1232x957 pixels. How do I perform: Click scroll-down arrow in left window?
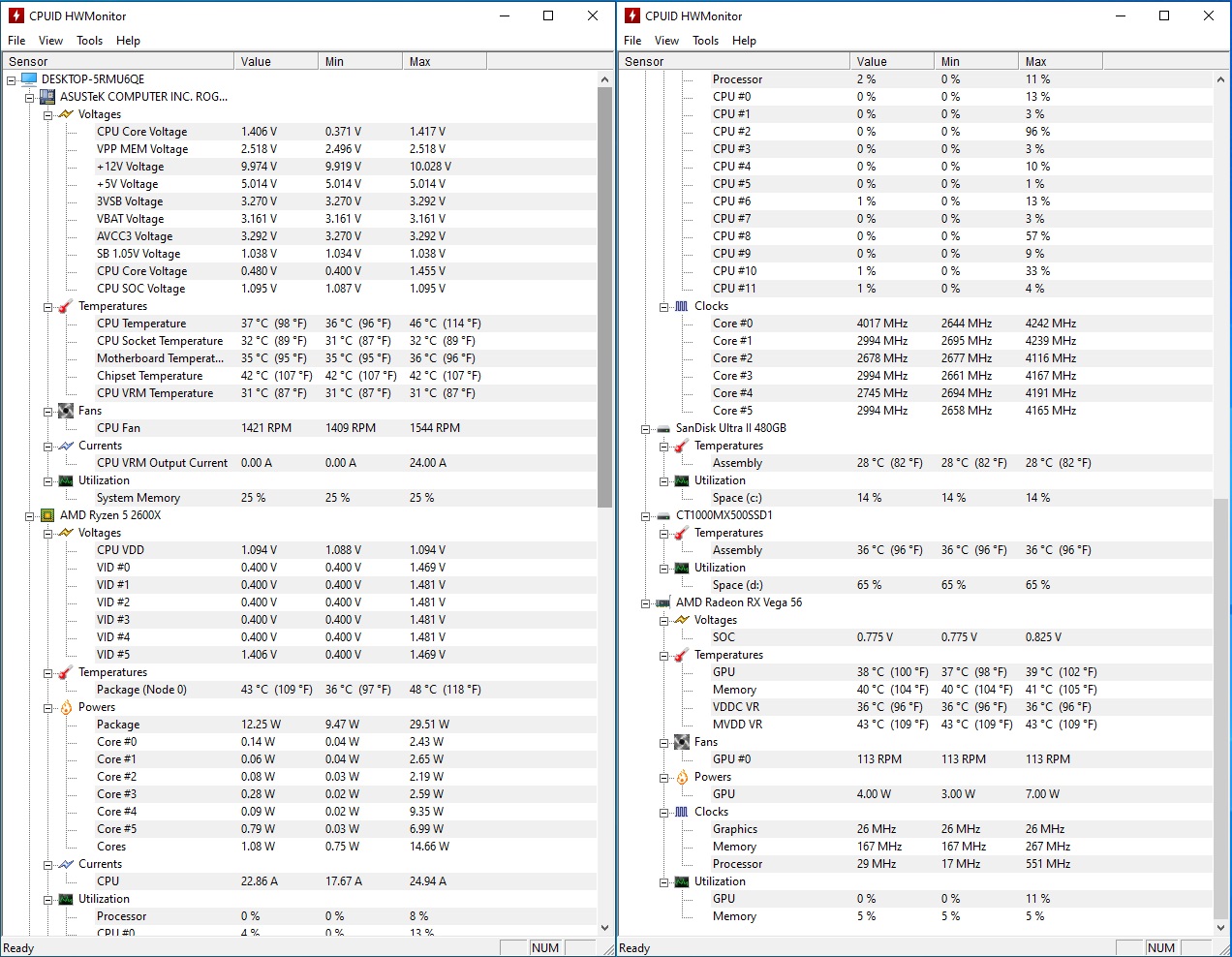(x=605, y=927)
